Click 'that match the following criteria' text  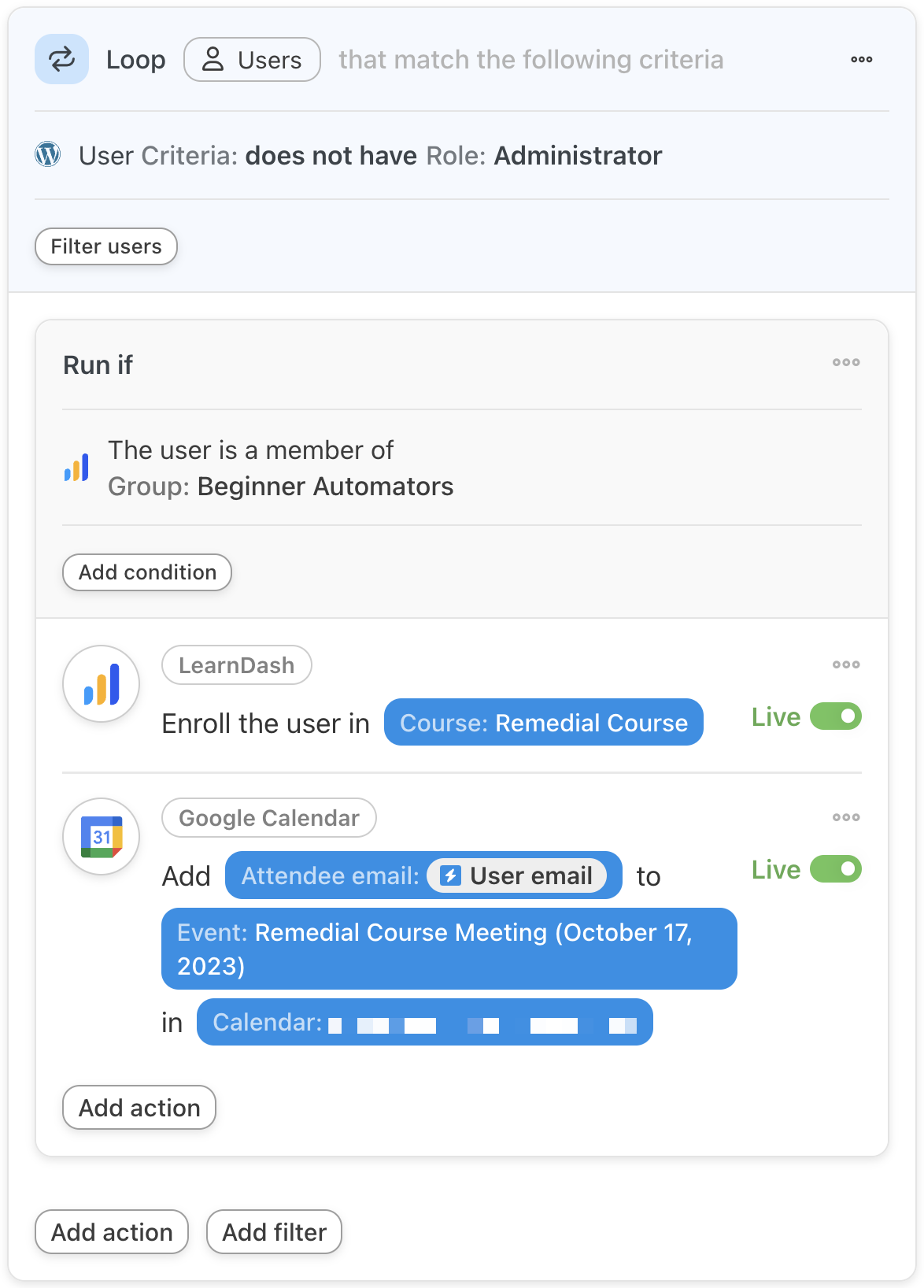pyautogui.click(x=531, y=60)
